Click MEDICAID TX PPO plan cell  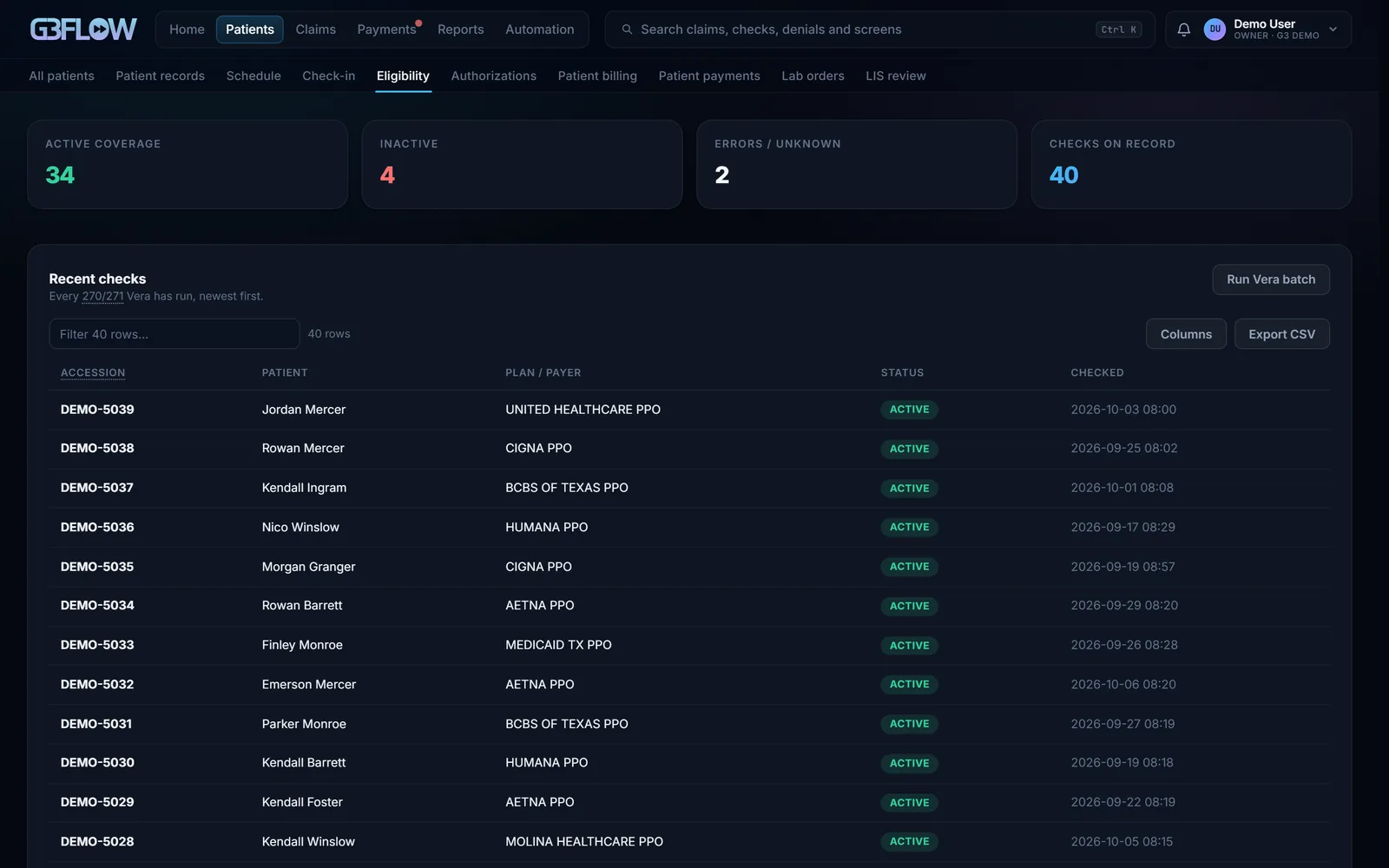point(558,645)
